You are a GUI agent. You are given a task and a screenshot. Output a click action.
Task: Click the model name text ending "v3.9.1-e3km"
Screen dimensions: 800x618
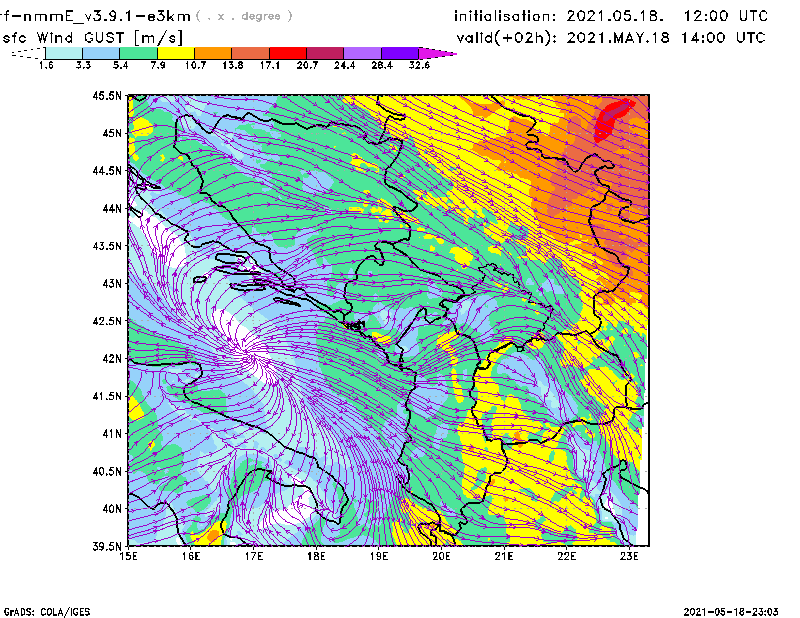(x=95, y=16)
